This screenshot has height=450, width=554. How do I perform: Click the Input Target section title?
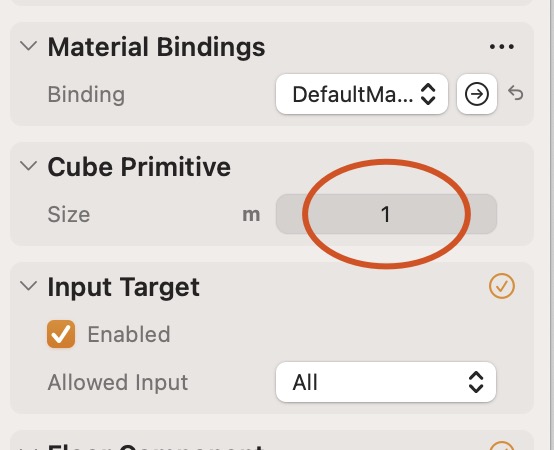coord(124,287)
